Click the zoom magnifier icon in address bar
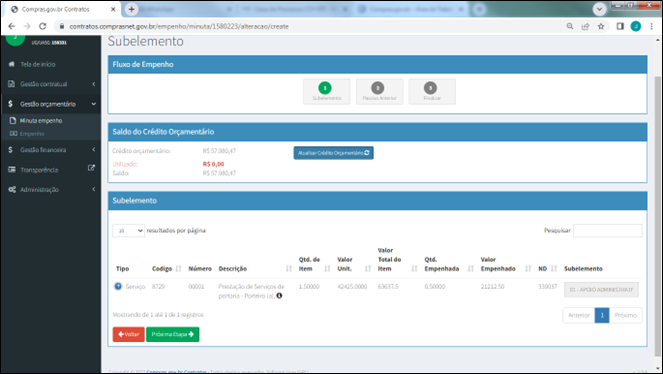This screenshot has width=663, height=374. click(570, 26)
